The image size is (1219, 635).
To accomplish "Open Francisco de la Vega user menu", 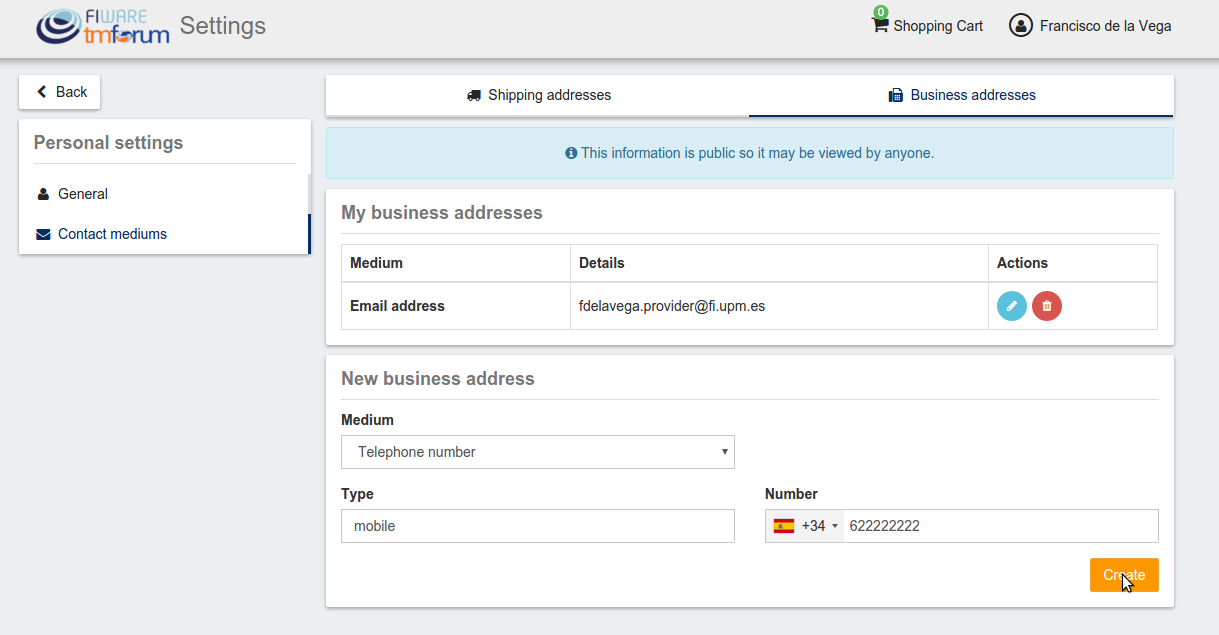I will pos(1090,26).
